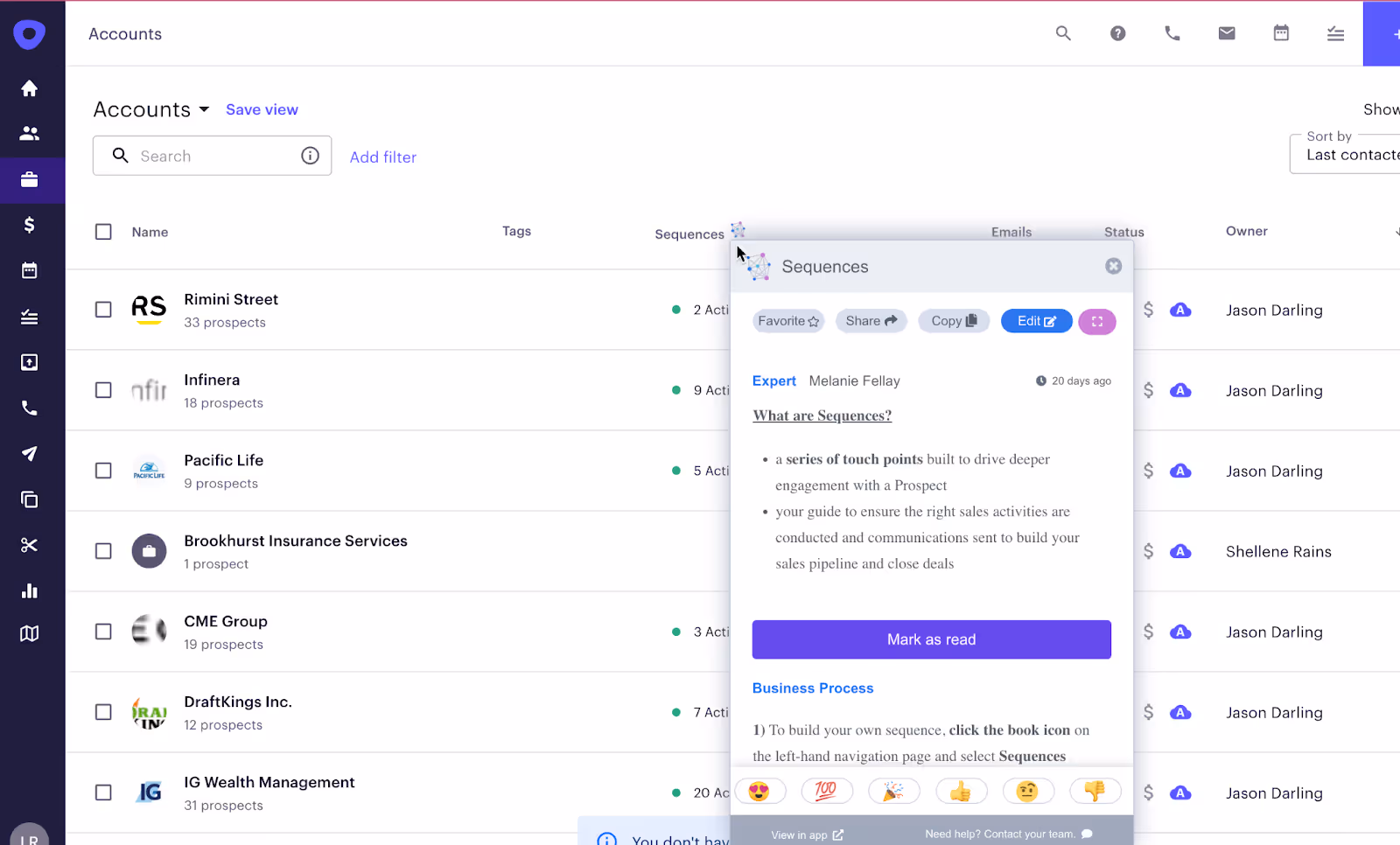React with thinking face emoji
Screen dimensions: 1400x845
pyautogui.click(x=1028, y=792)
